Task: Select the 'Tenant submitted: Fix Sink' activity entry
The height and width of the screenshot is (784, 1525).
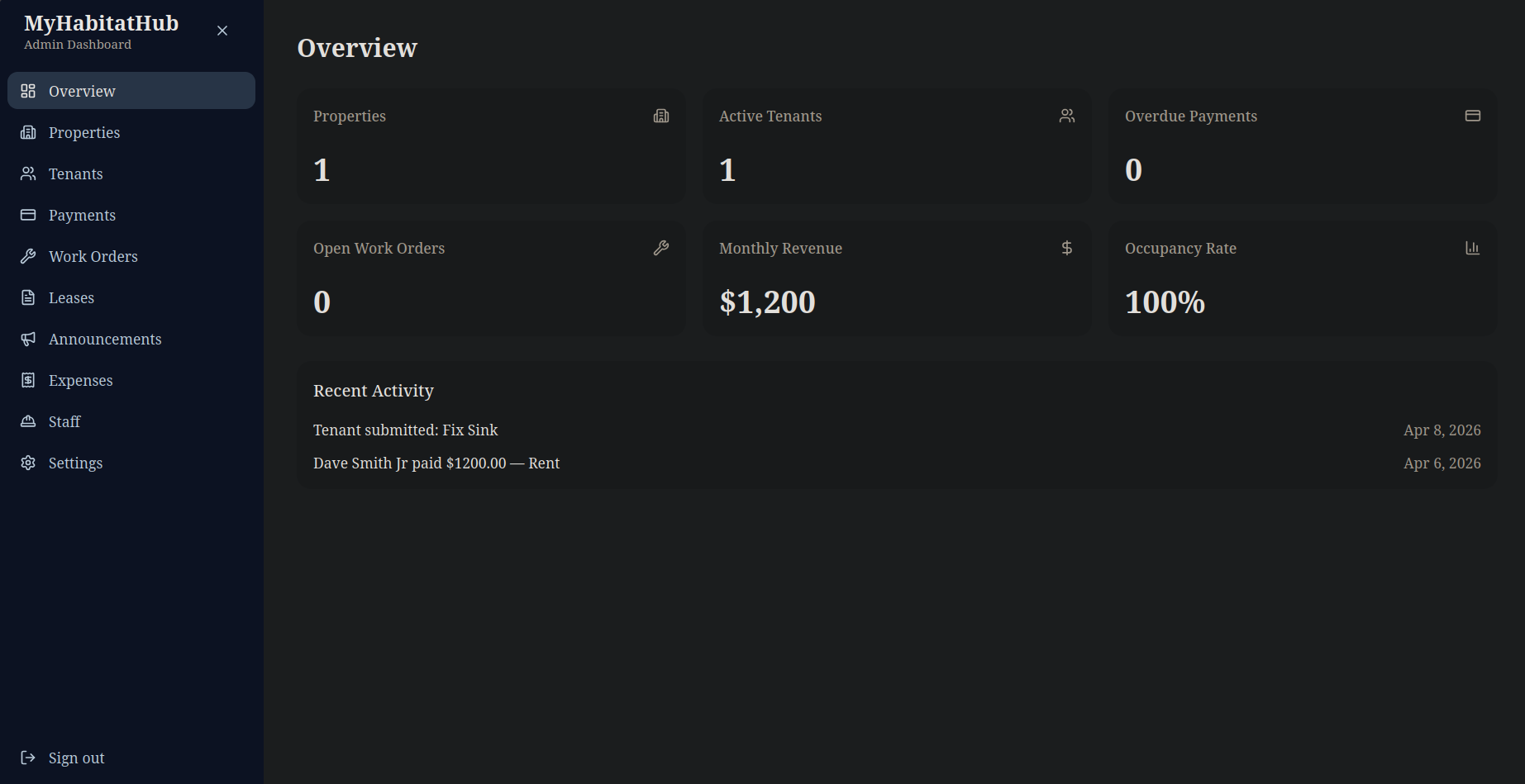Action: [x=406, y=430]
